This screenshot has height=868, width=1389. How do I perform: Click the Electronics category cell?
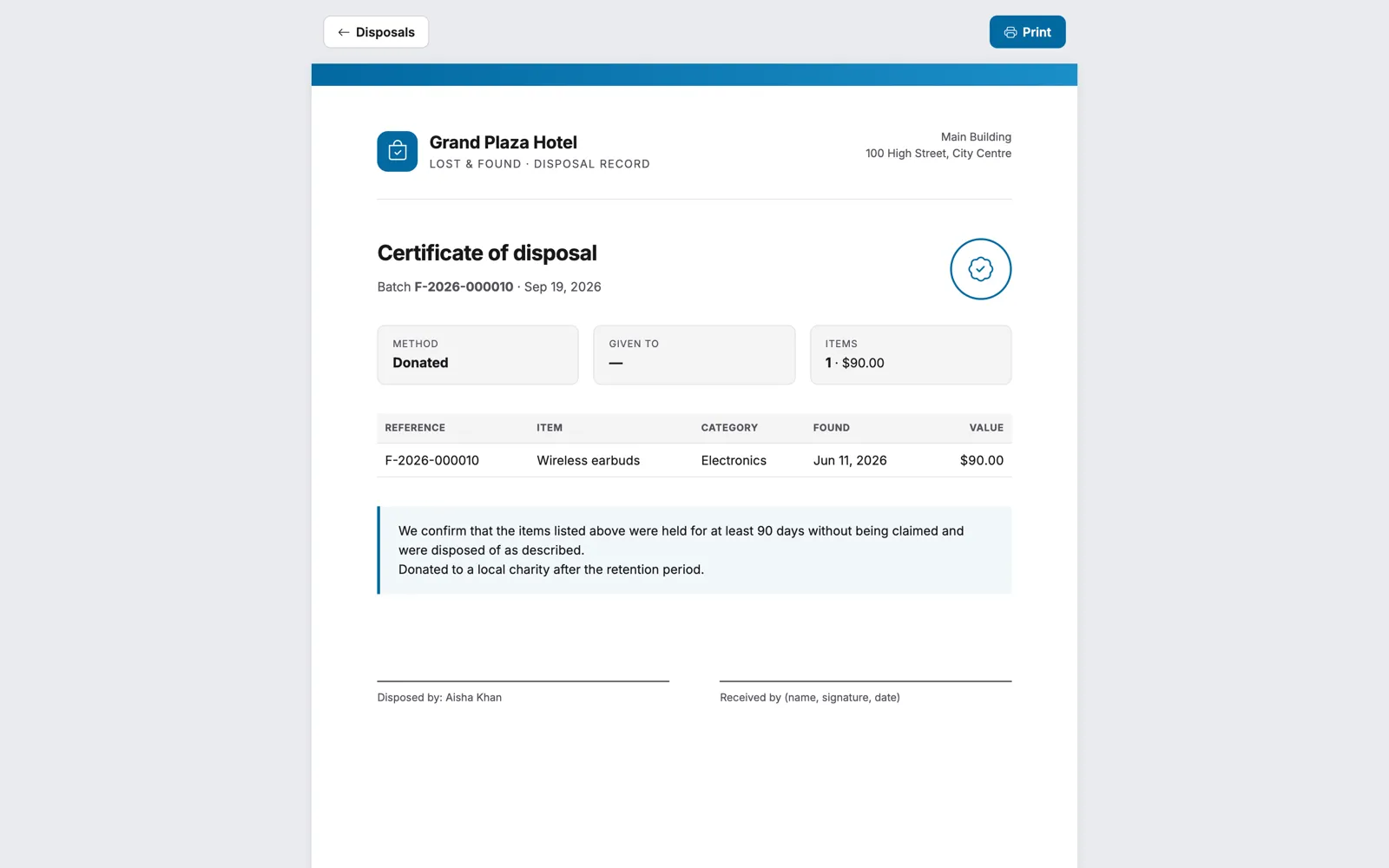(734, 461)
